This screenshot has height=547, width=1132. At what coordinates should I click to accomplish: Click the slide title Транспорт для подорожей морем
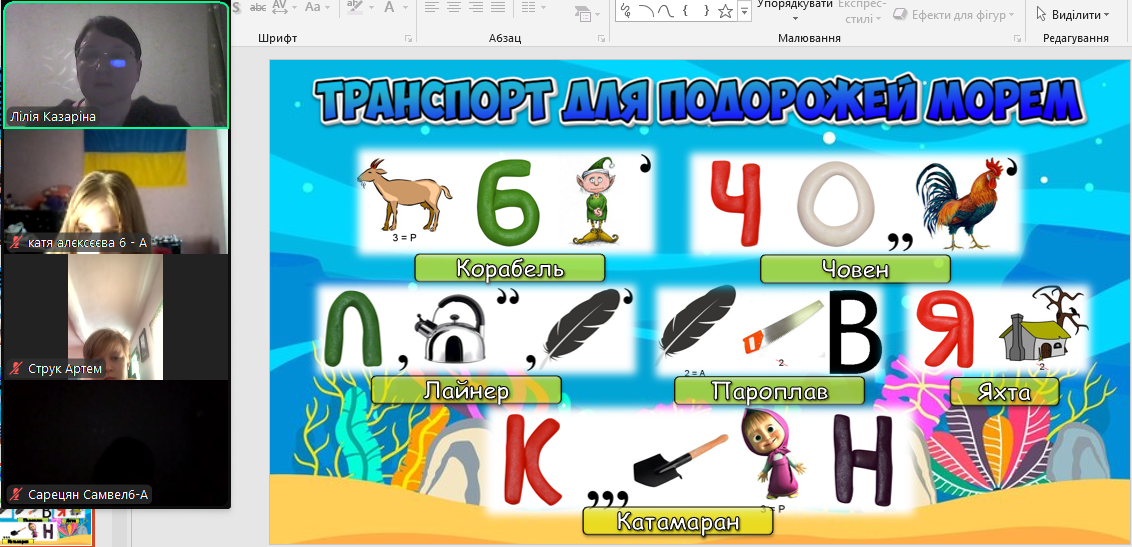[700, 100]
